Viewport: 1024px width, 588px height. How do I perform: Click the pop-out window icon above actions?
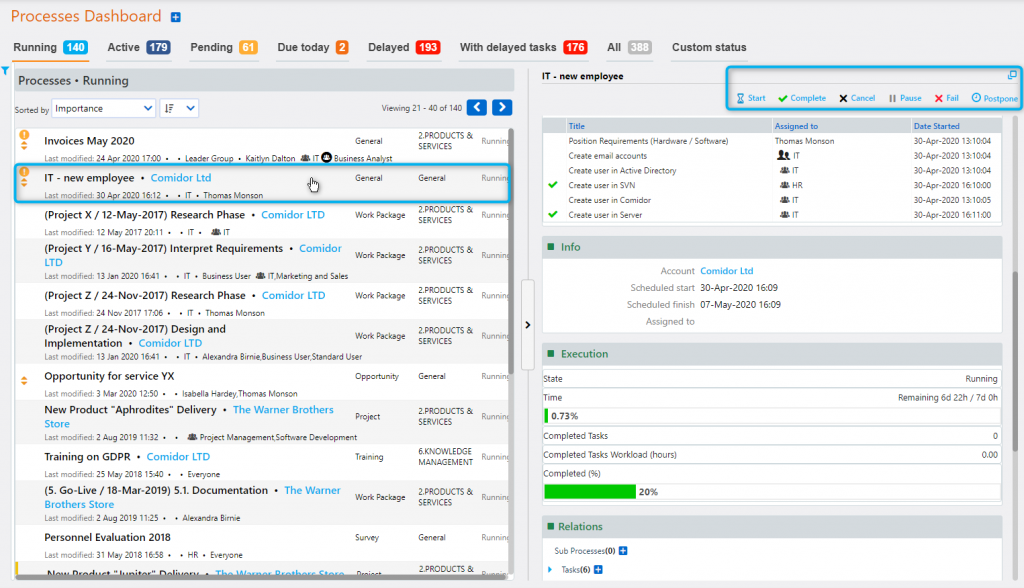tap(1011, 74)
